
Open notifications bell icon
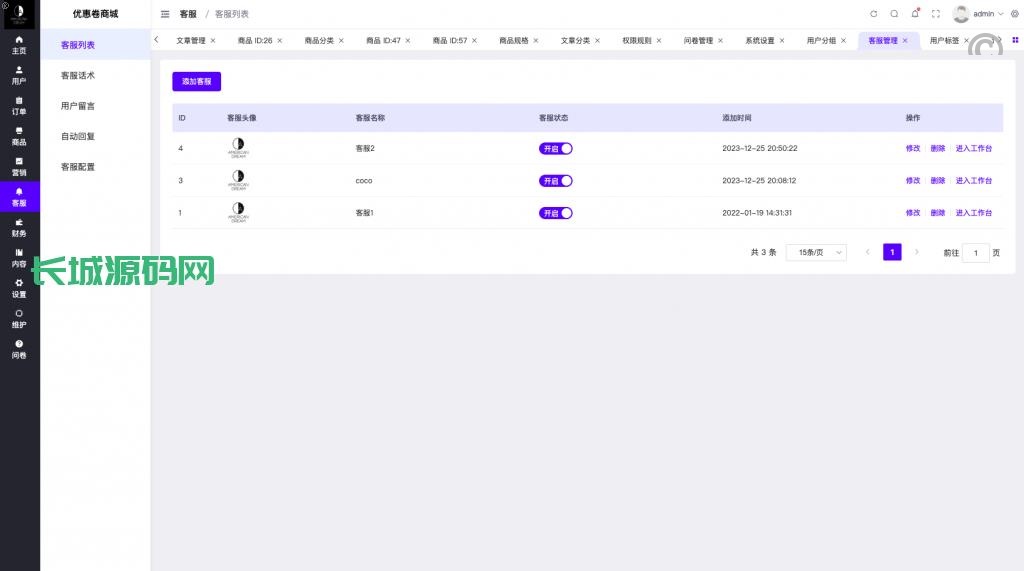point(915,13)
